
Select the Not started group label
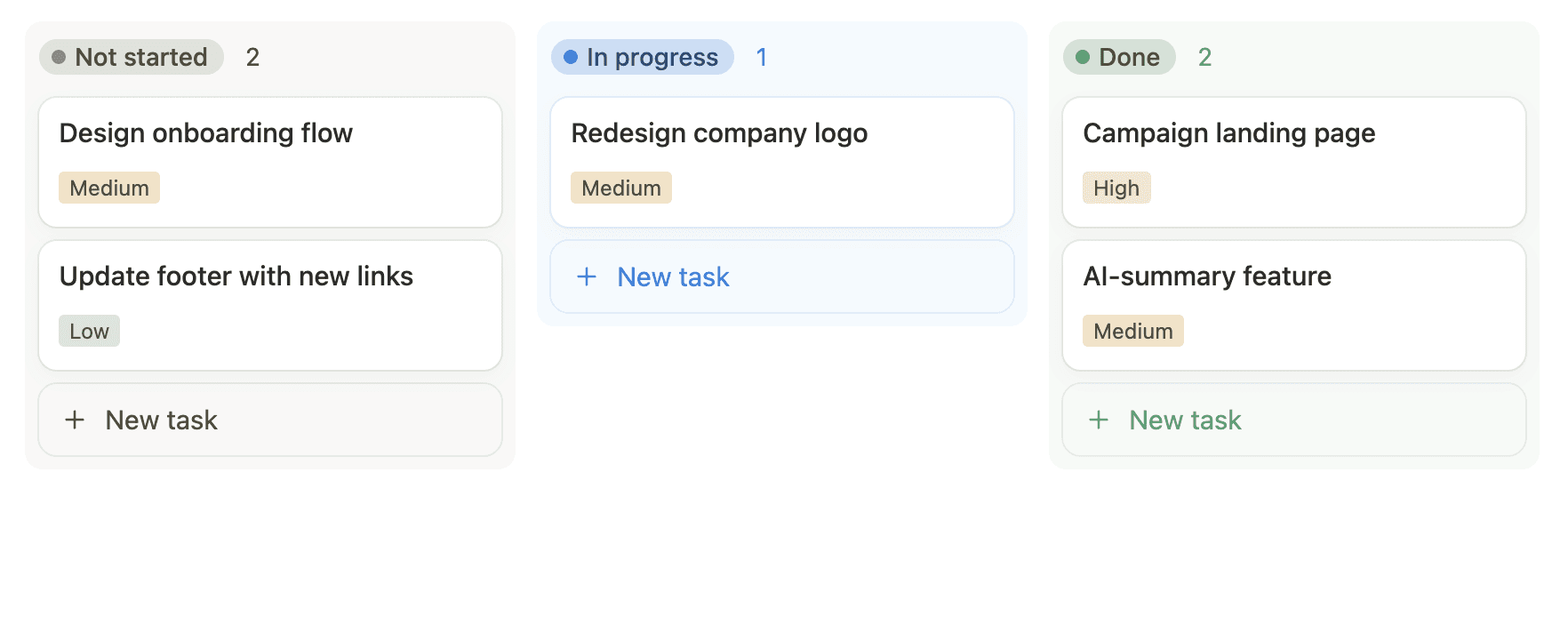pos(141,57)
